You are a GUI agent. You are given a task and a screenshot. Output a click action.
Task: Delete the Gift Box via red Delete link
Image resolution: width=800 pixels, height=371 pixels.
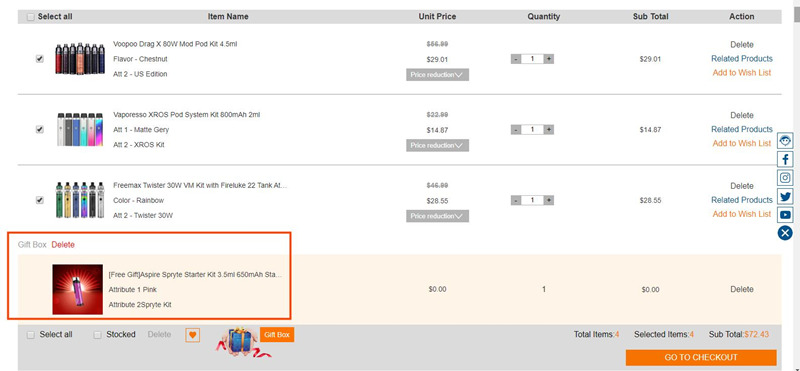coord(63,245)
